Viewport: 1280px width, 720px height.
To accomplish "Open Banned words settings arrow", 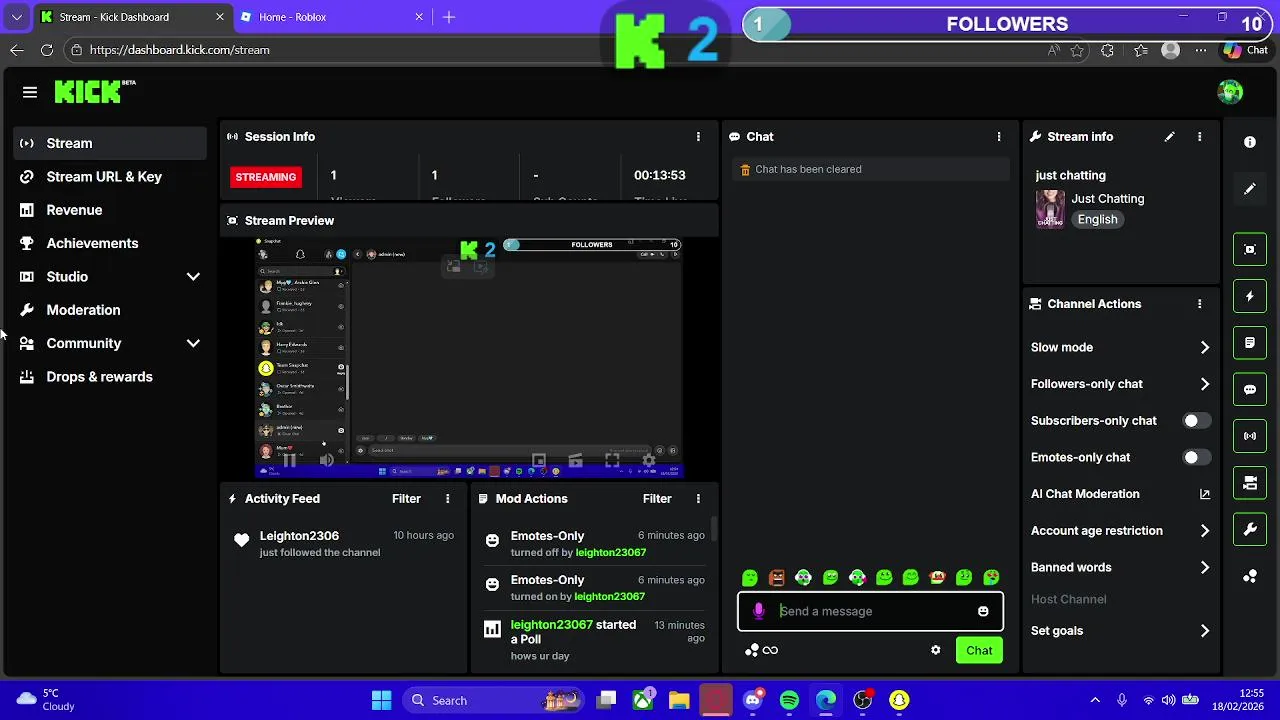I will [x=1204, y=567].
